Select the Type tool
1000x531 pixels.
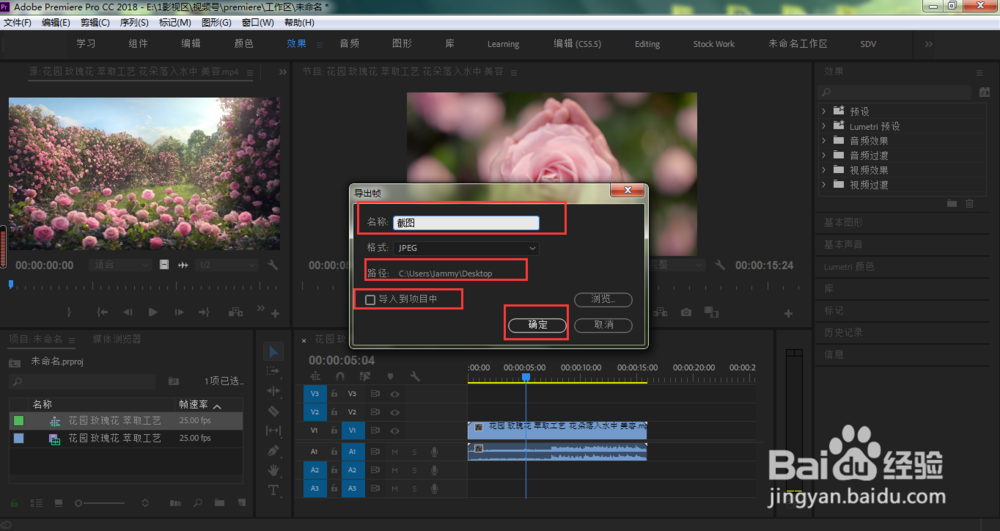274,490
